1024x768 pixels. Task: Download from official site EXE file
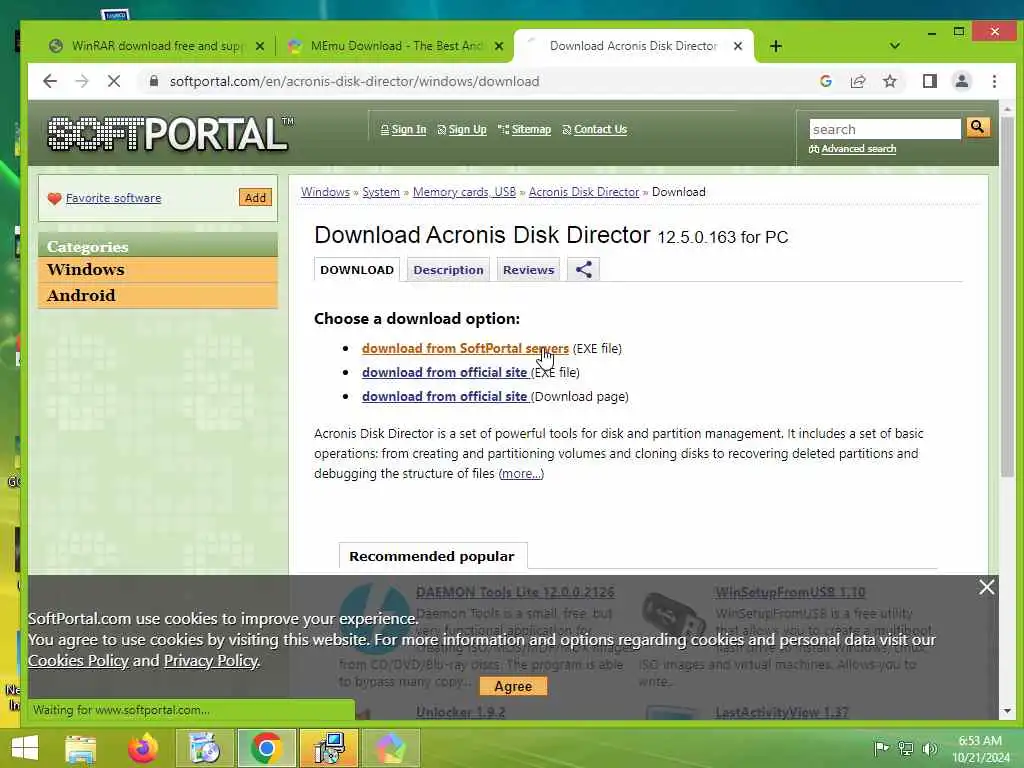pyautogui.click(x=445, y=372)
